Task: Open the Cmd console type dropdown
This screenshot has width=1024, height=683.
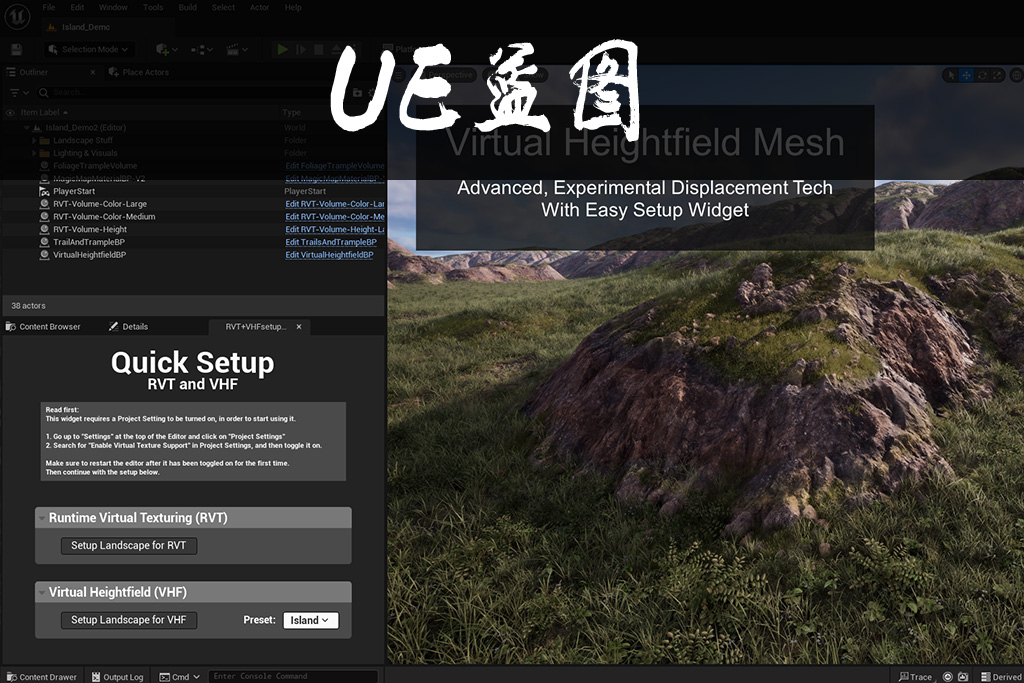Action: (180, 676)
